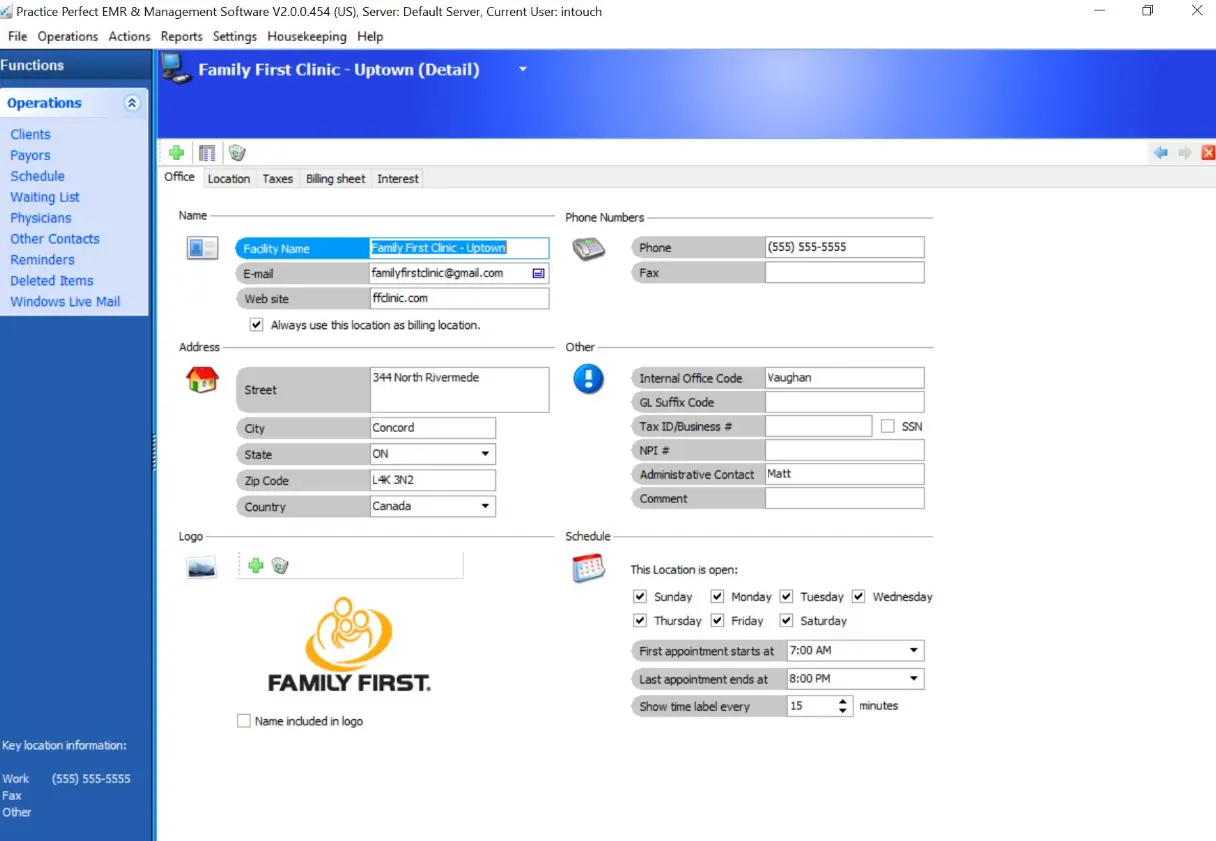Uncheck 'Always use this location as billing location'

(257, 324)
